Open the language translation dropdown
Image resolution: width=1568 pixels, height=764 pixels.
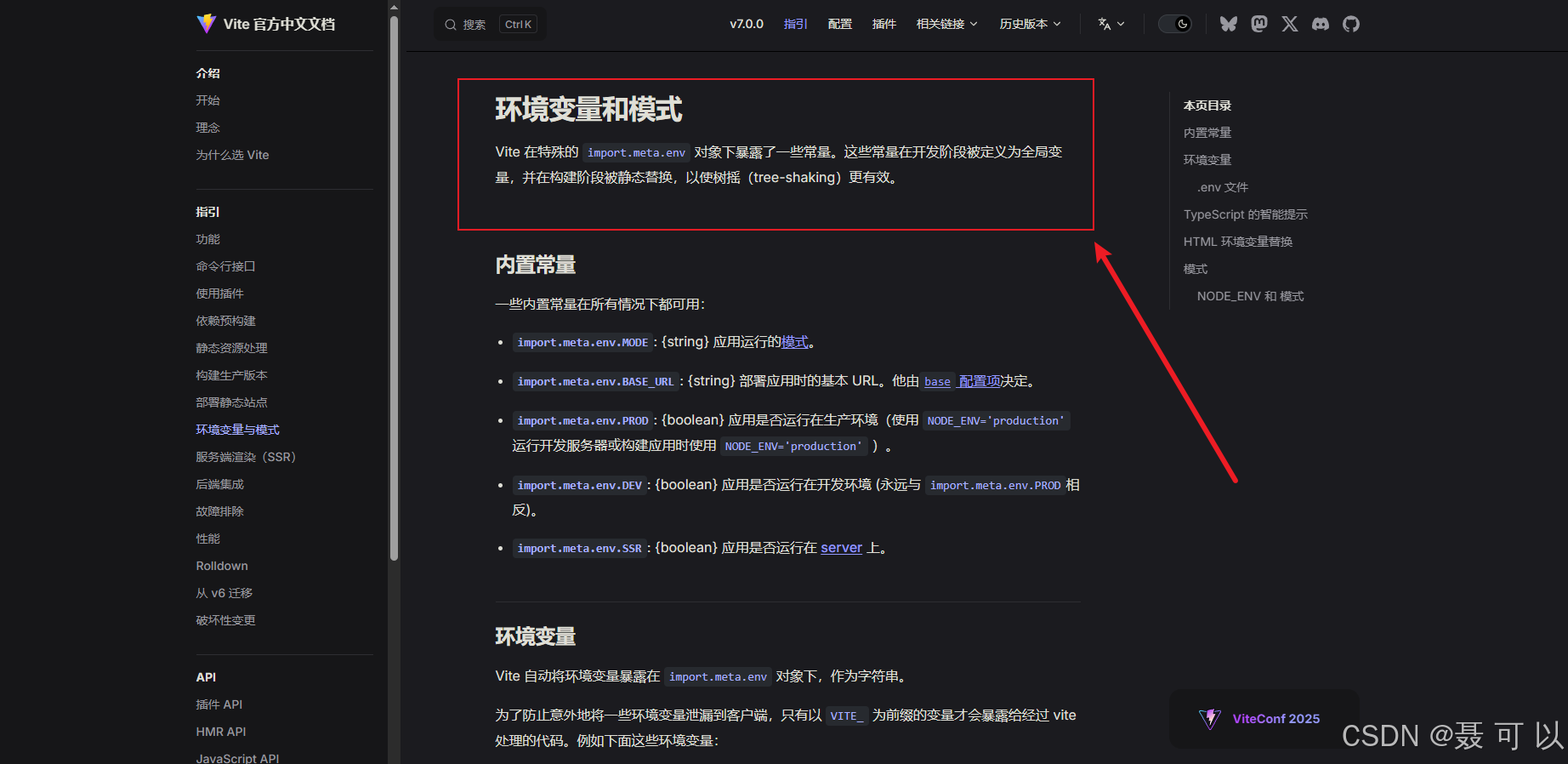(1111, 24)
